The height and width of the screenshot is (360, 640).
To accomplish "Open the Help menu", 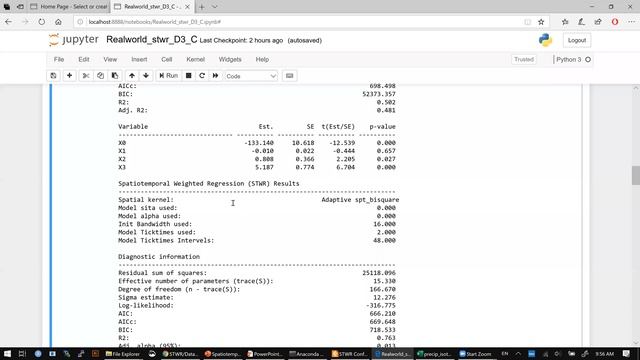I will 262,60.
